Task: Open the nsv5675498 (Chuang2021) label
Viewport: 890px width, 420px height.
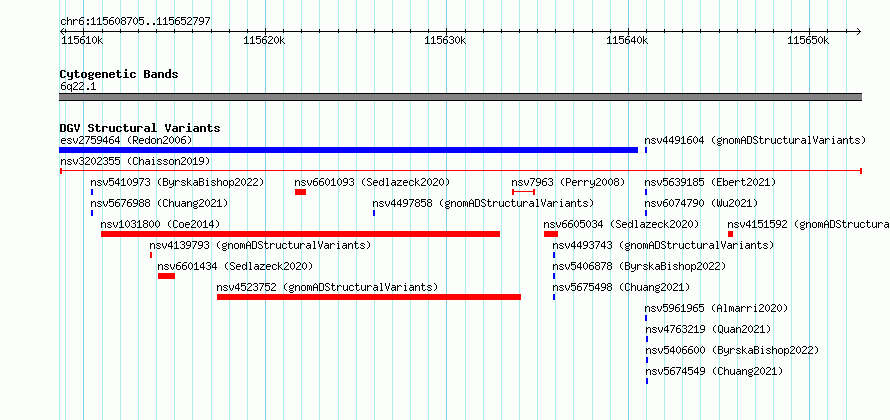Action: [622, 287]
